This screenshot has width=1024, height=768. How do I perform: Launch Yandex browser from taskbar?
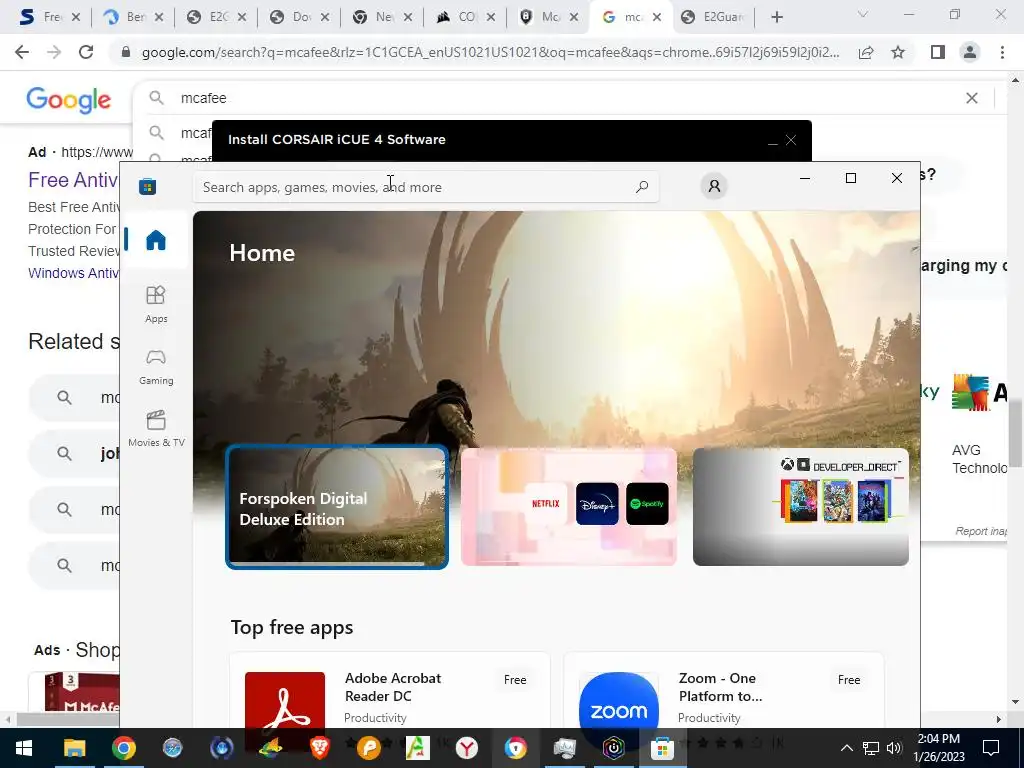466,748
